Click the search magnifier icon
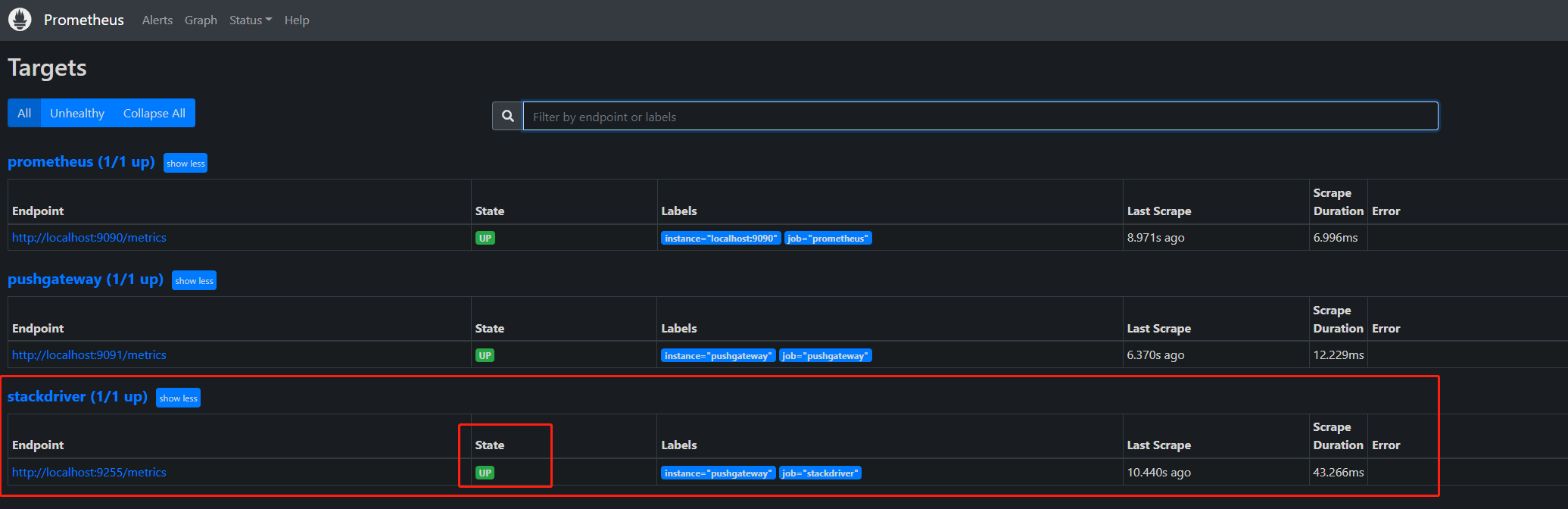1568x509 pixels. tap(508, 116)
